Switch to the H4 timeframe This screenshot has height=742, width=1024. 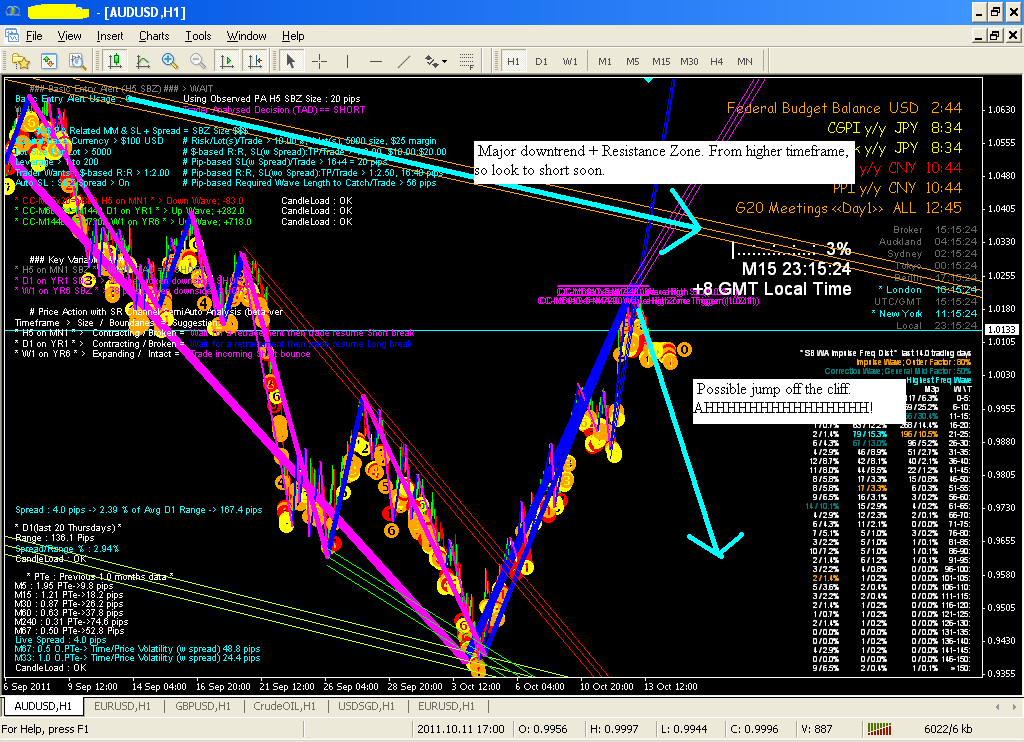(716, 61)
